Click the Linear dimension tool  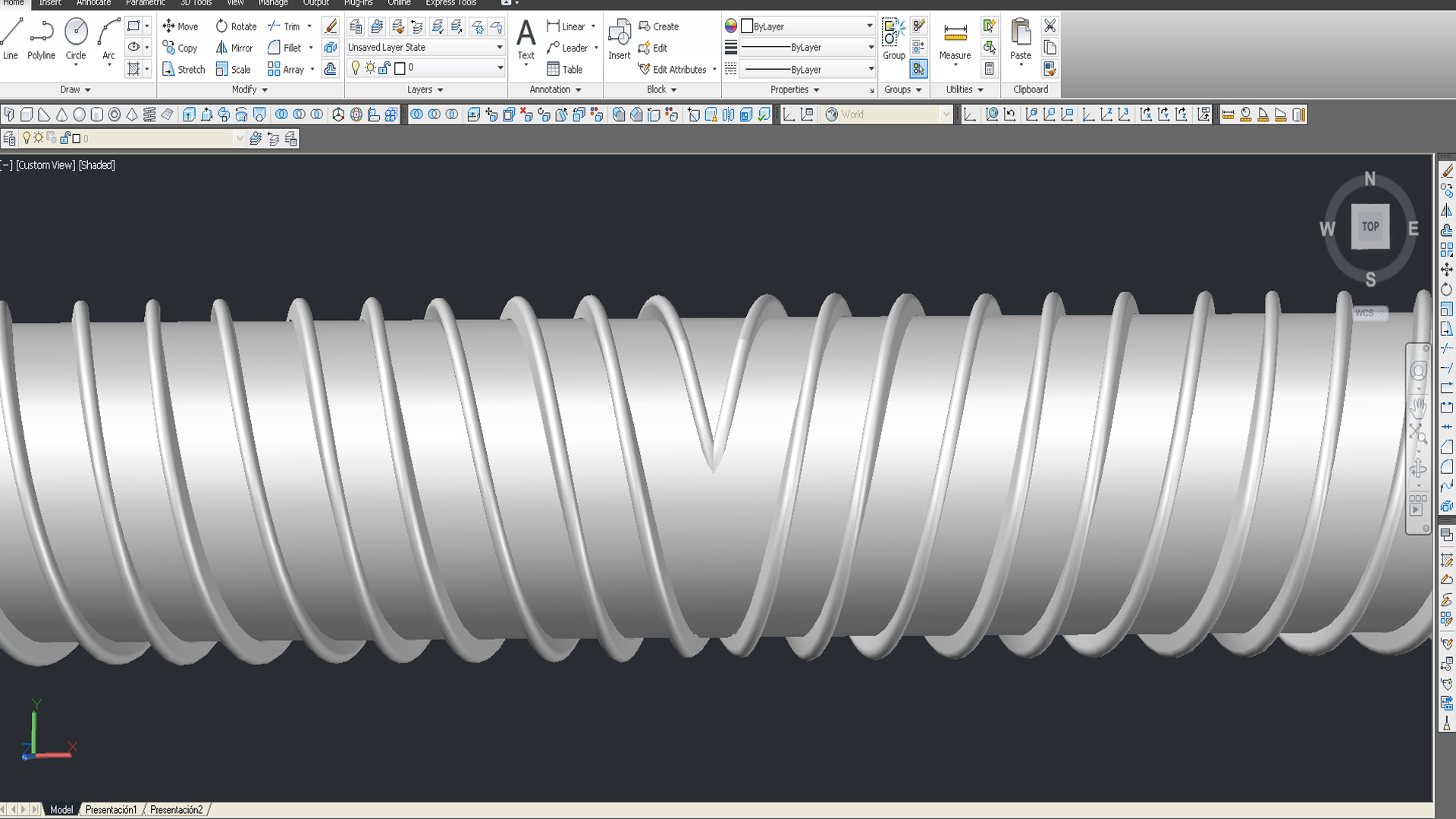[x=566, y=26]
